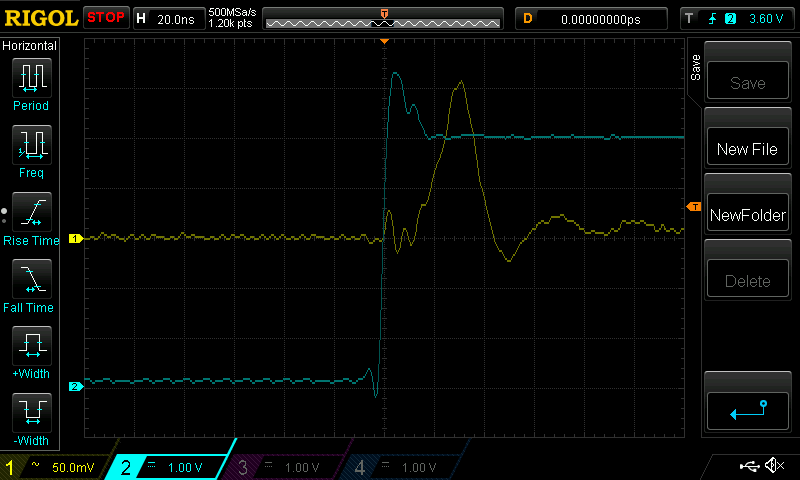The image size is (800, 480).
Task: Click the measurement page indicator dots
Action: [x=4, y=216]
